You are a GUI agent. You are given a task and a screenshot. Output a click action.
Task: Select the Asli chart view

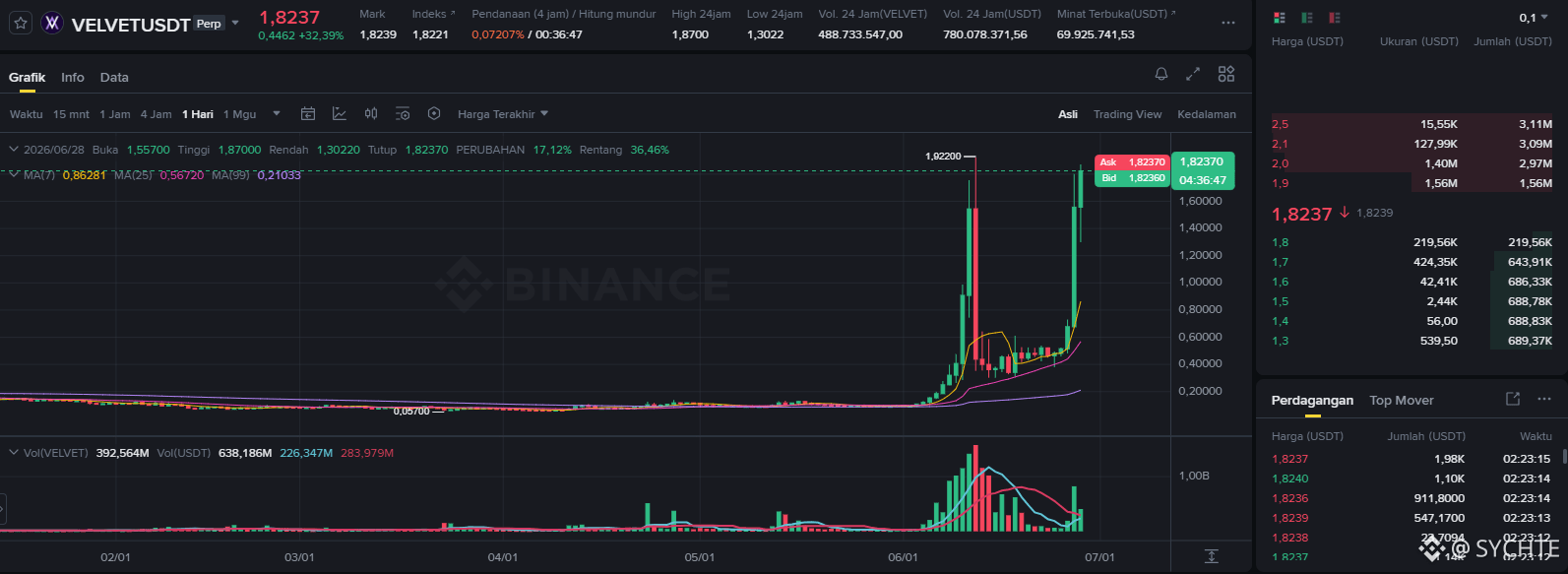click(1068, 114)
